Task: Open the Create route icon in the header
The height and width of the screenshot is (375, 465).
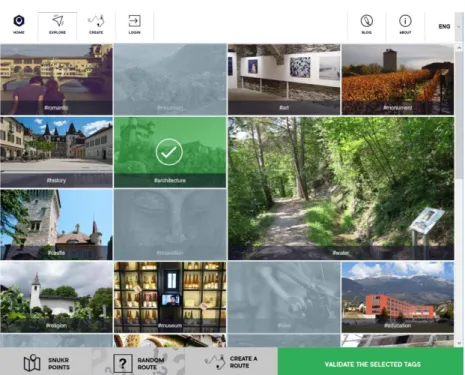Action: tap(96, 21)
